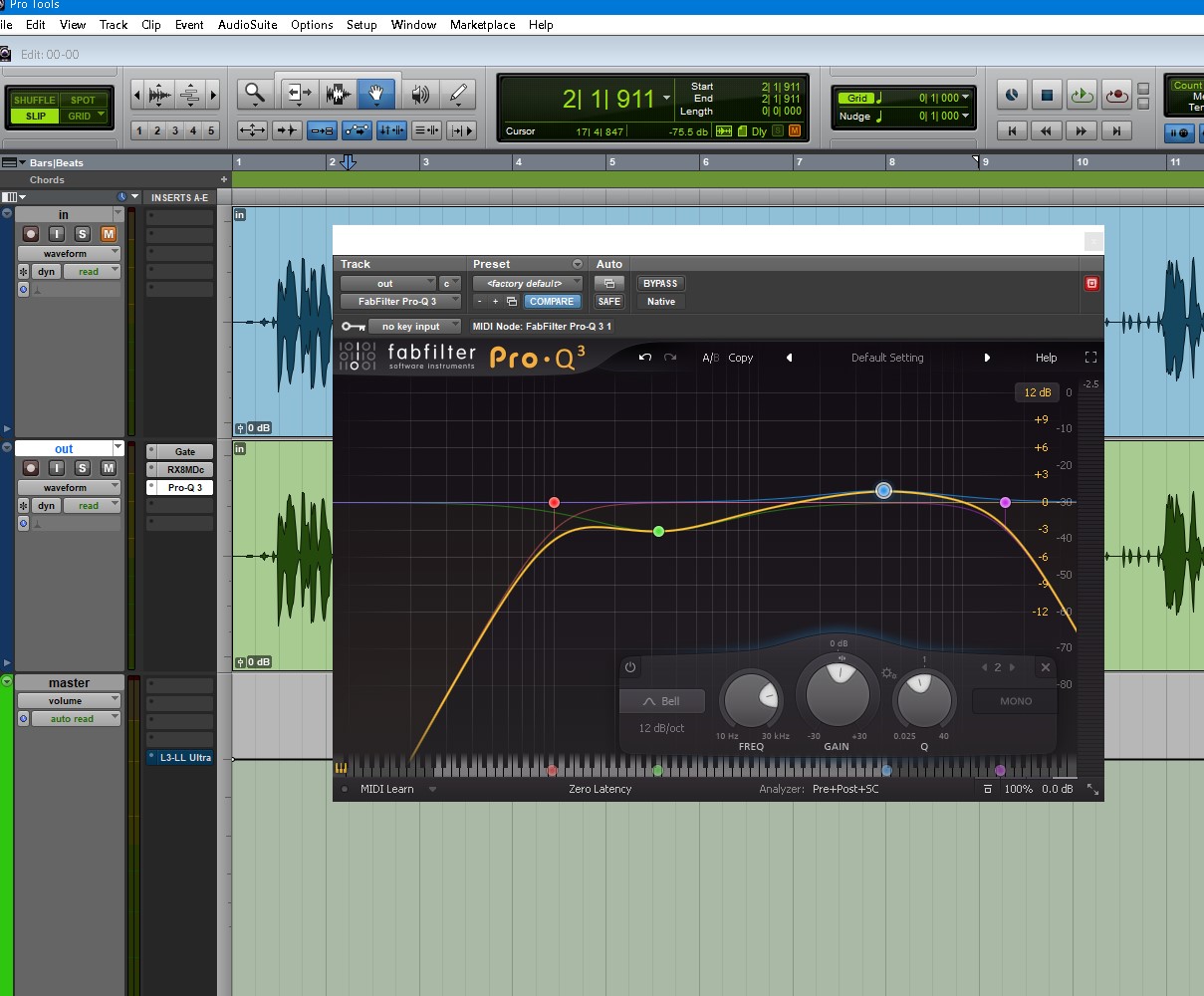1204x996 pixels.
Task: Open 'in' track waveform view selector
Action: [x=69, y=254]
